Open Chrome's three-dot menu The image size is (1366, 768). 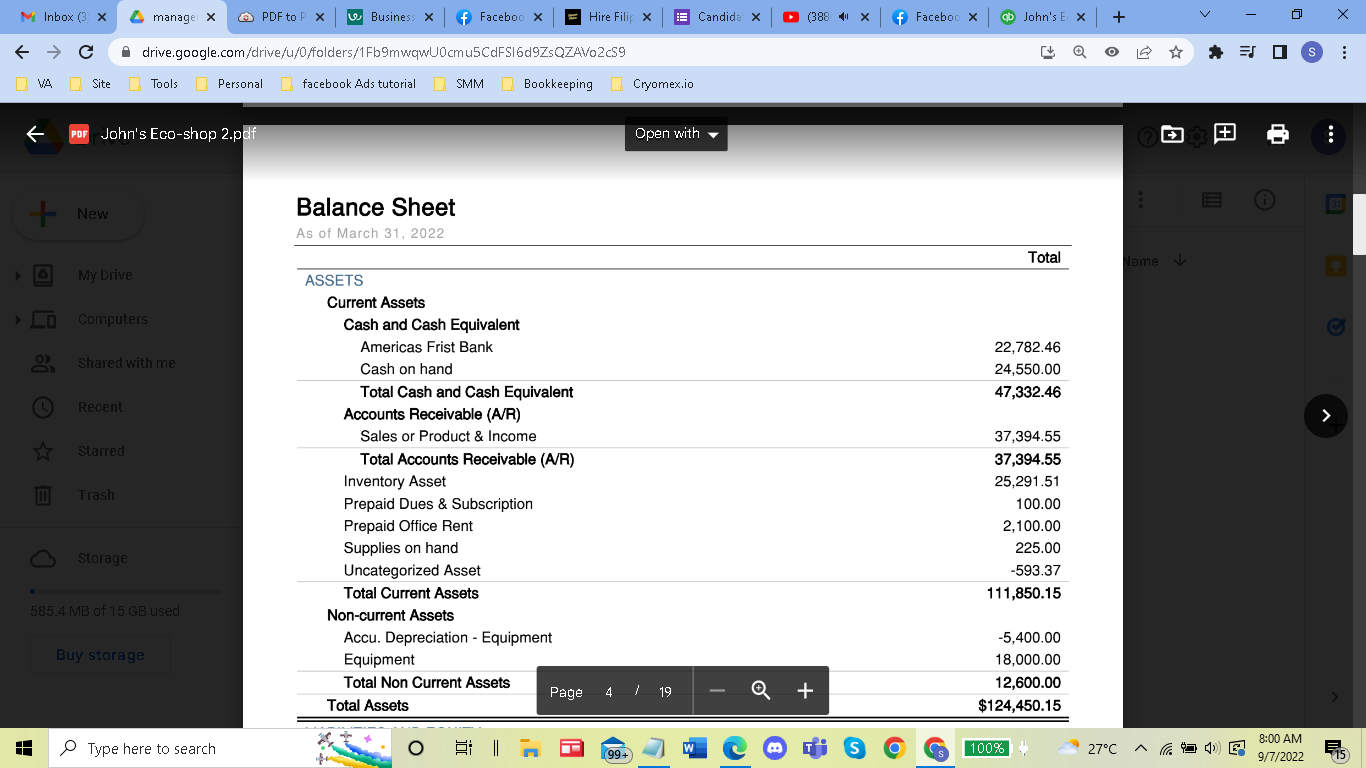click(1345, 52)
